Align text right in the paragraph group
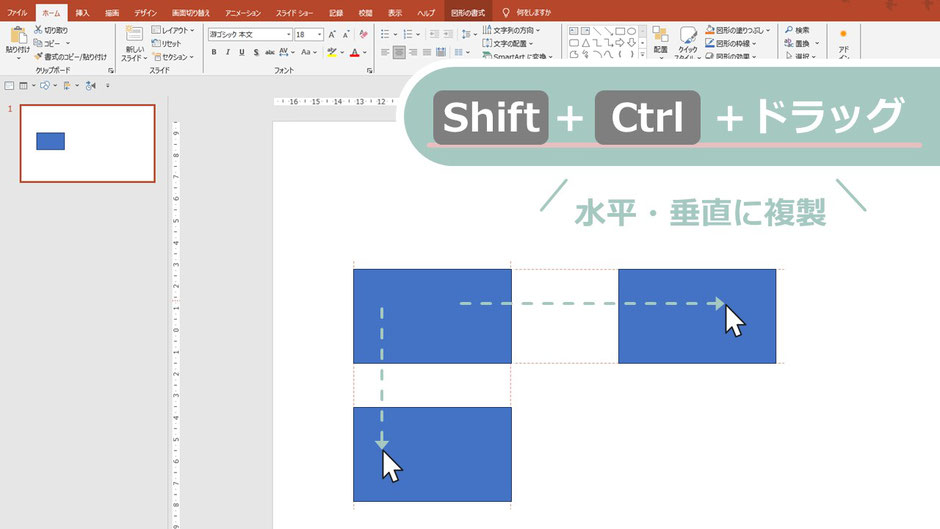 pos(413,53)
